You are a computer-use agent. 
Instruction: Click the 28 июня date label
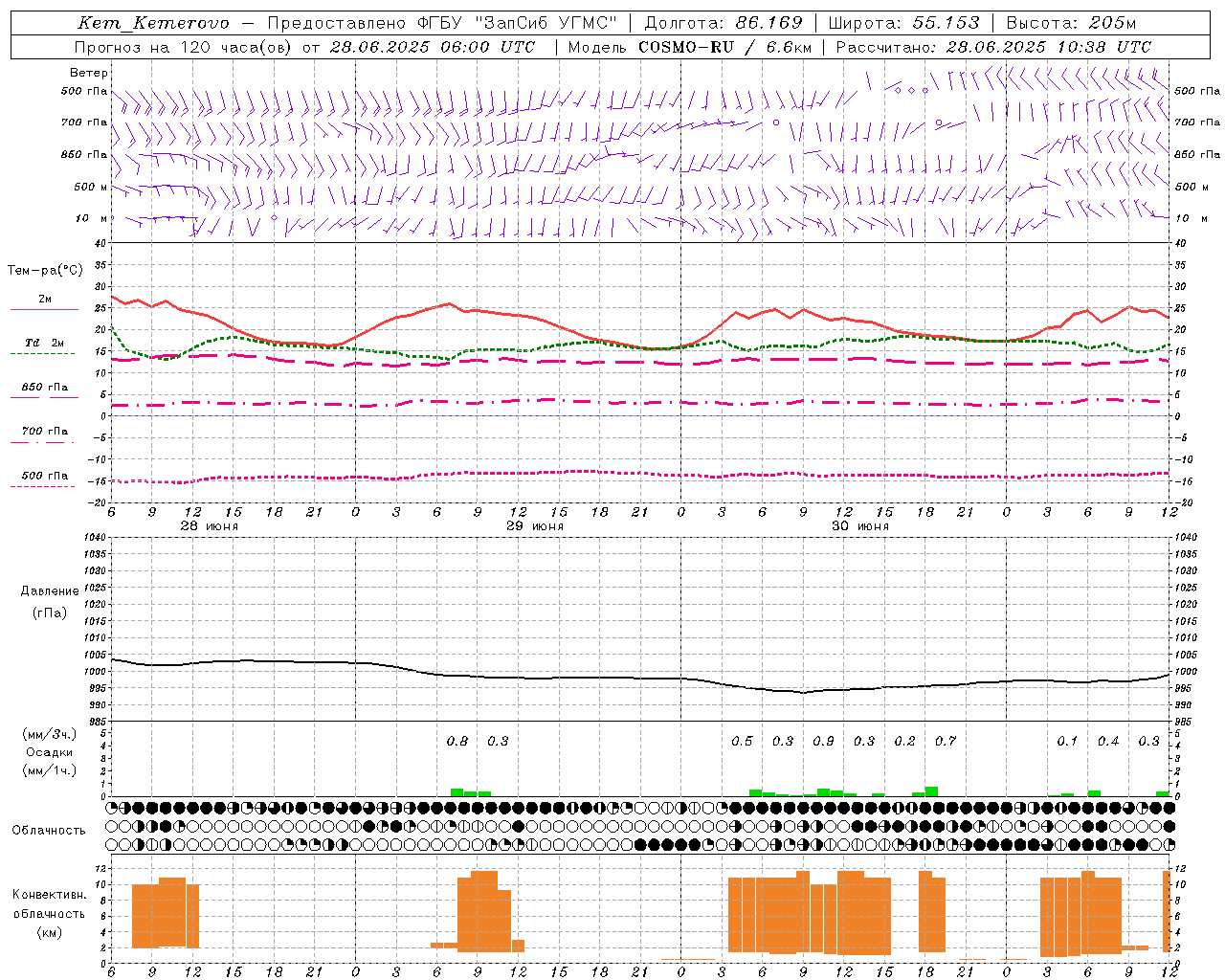210,526
